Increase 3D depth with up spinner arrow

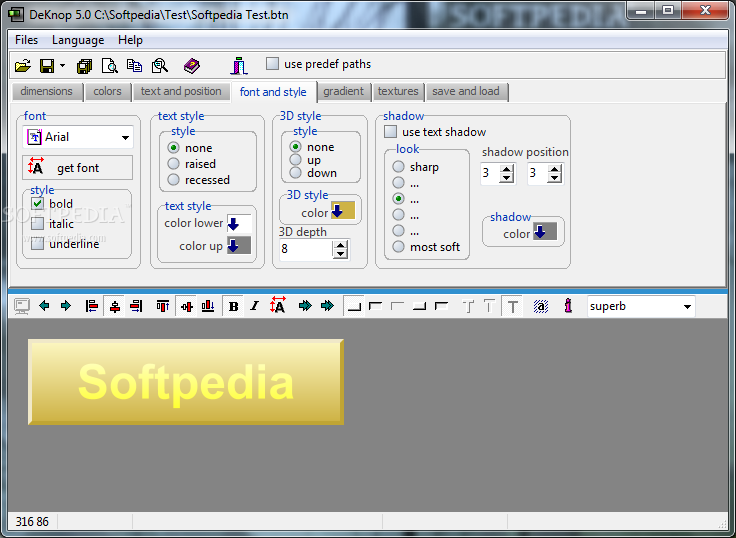[x=340, y=245]
